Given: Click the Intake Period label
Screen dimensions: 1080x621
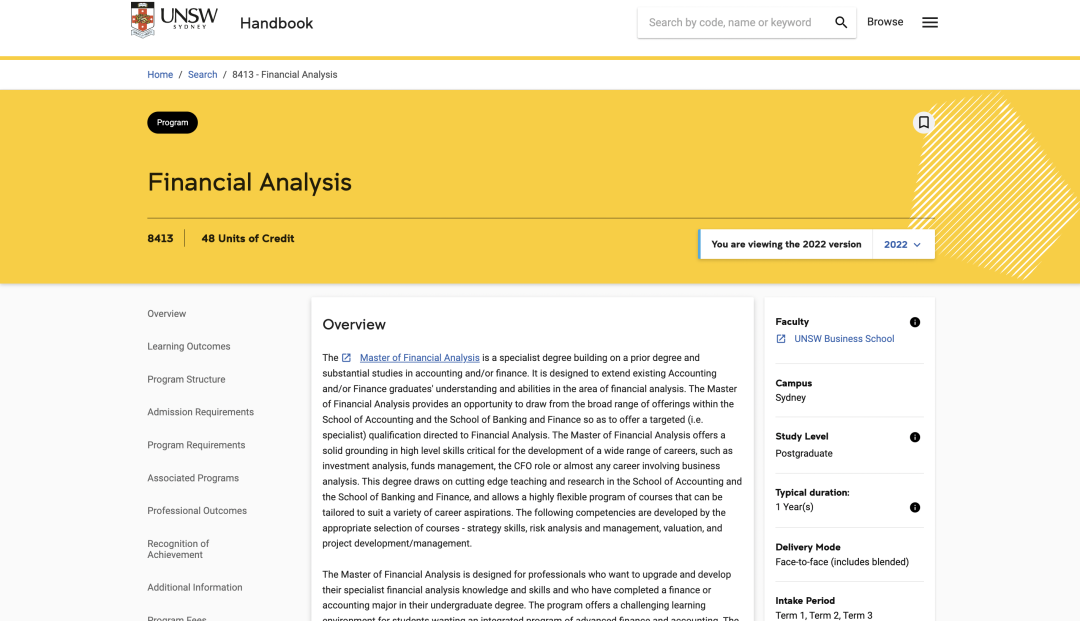Looking at the screenshot, I should [x=805, y=601].
